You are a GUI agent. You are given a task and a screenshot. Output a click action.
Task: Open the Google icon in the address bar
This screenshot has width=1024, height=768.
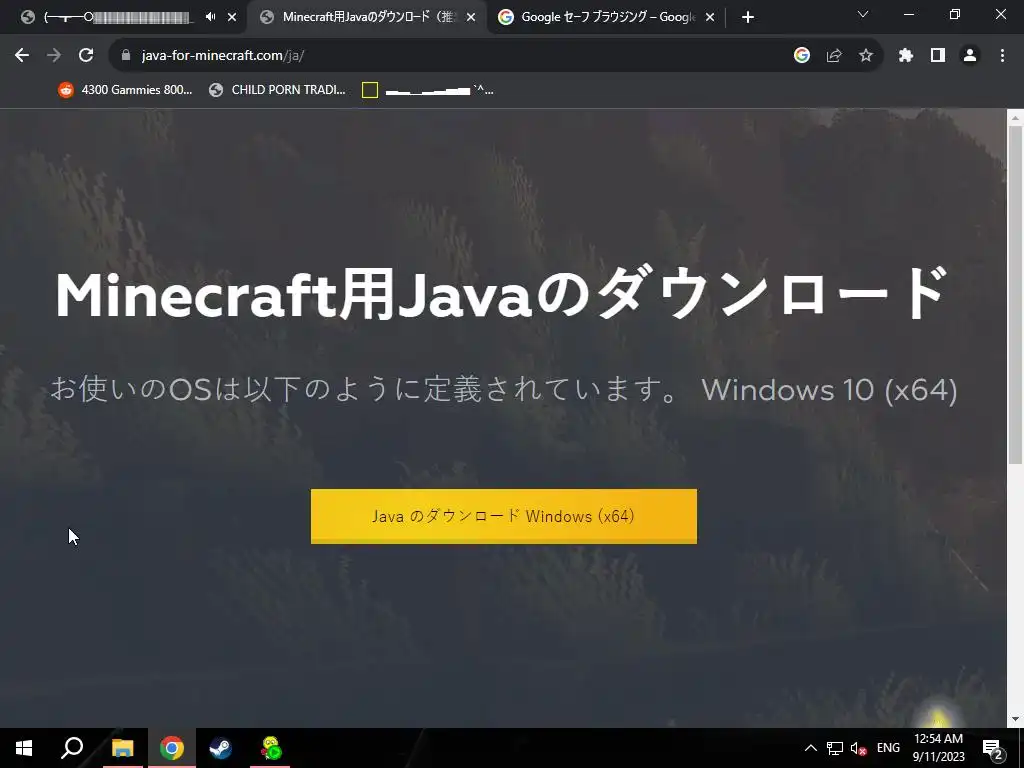[x=802, y=56]
